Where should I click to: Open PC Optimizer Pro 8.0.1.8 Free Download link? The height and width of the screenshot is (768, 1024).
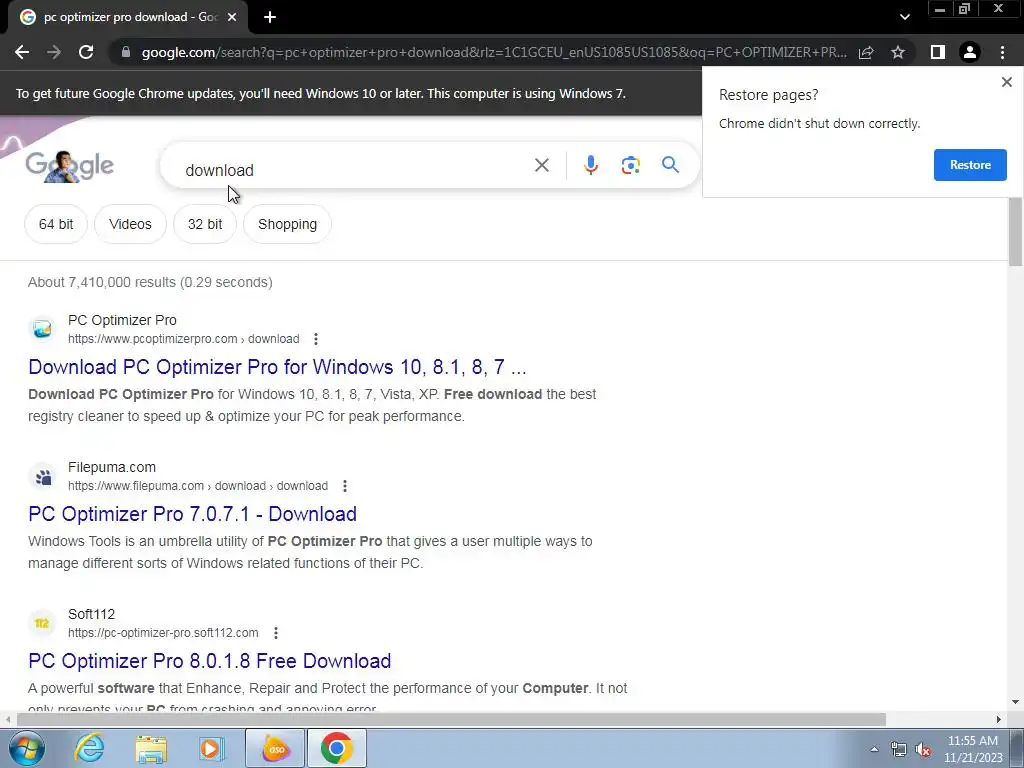209,661
